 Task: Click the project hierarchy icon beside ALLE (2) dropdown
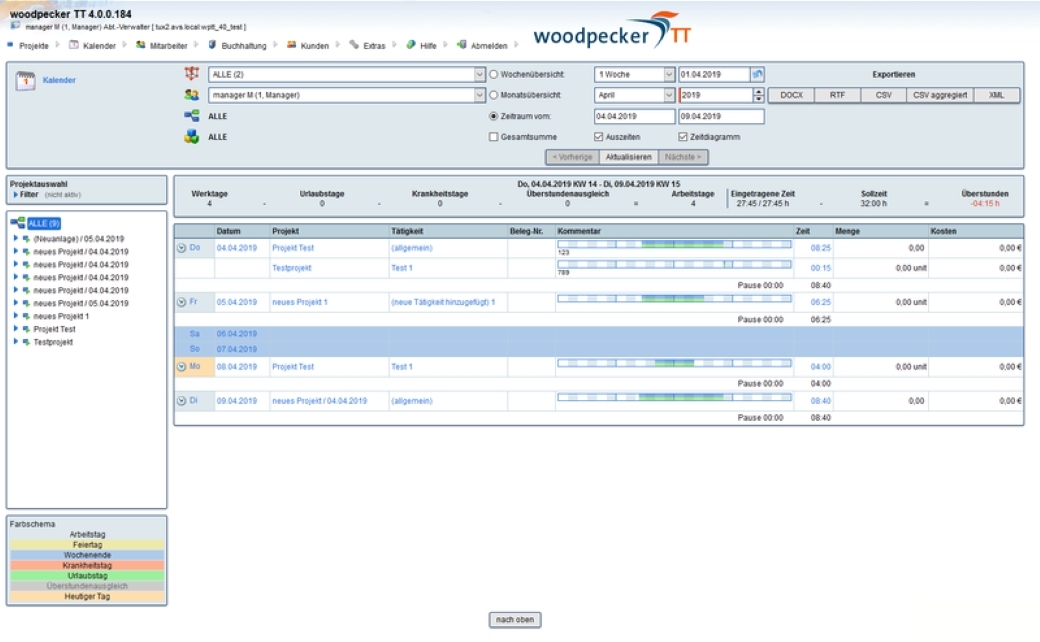[x=192, y=74]
